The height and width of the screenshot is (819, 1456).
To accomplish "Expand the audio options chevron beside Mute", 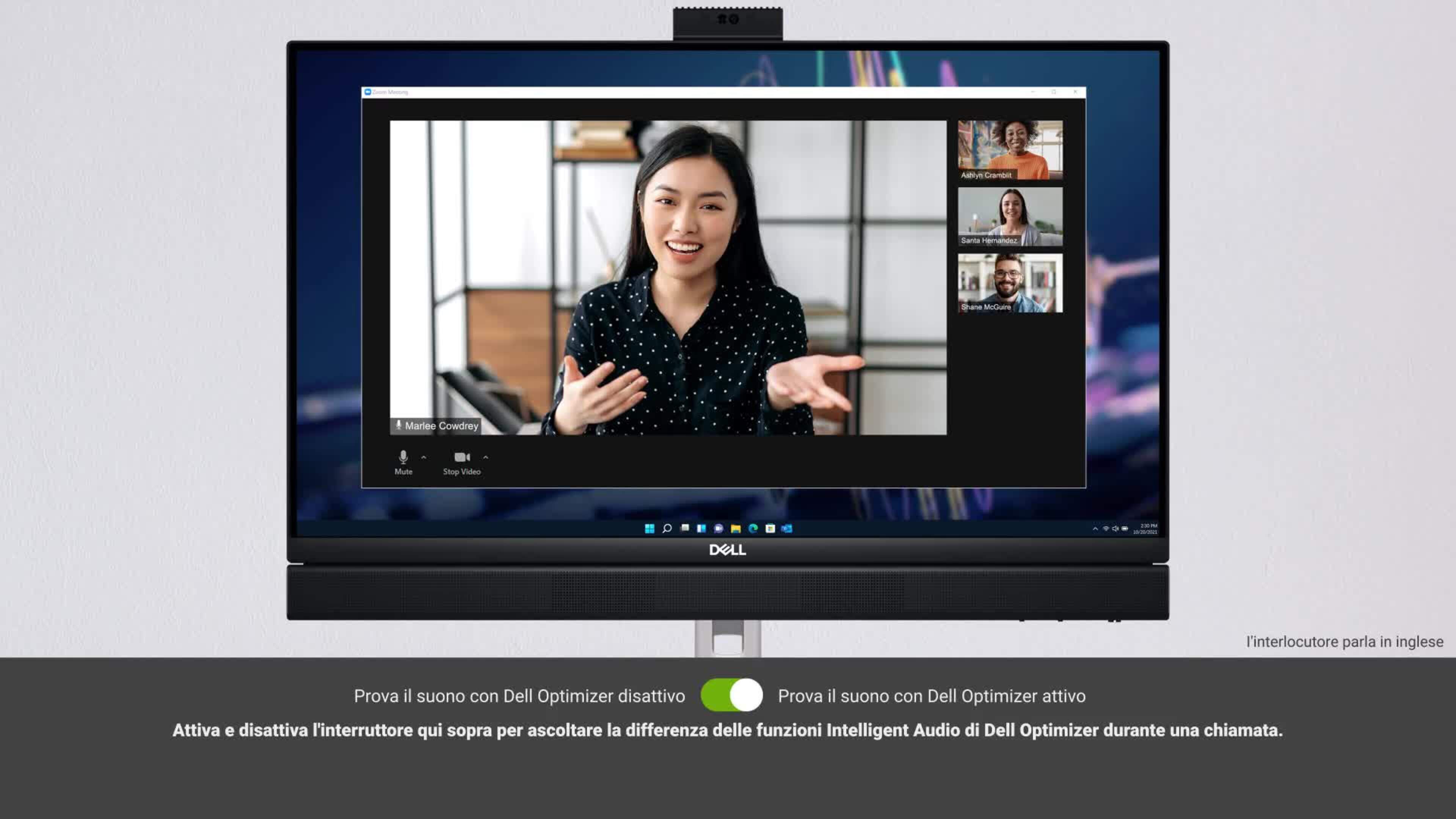I will [424, 457].
